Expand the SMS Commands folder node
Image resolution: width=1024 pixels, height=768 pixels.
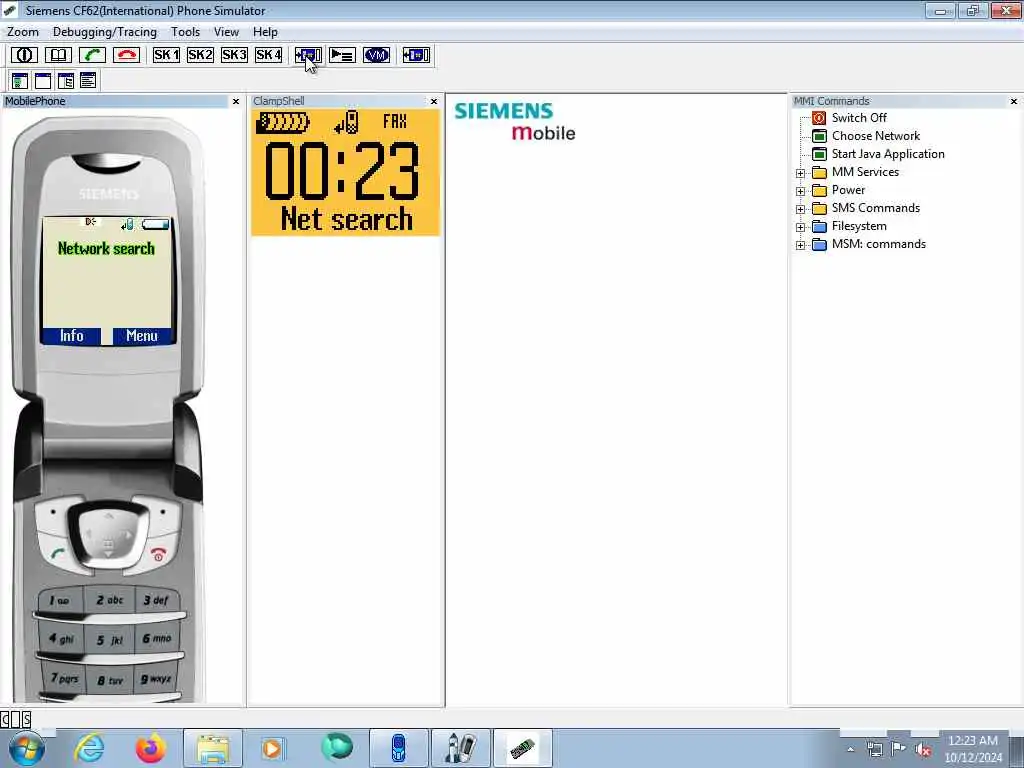point(801,209)
